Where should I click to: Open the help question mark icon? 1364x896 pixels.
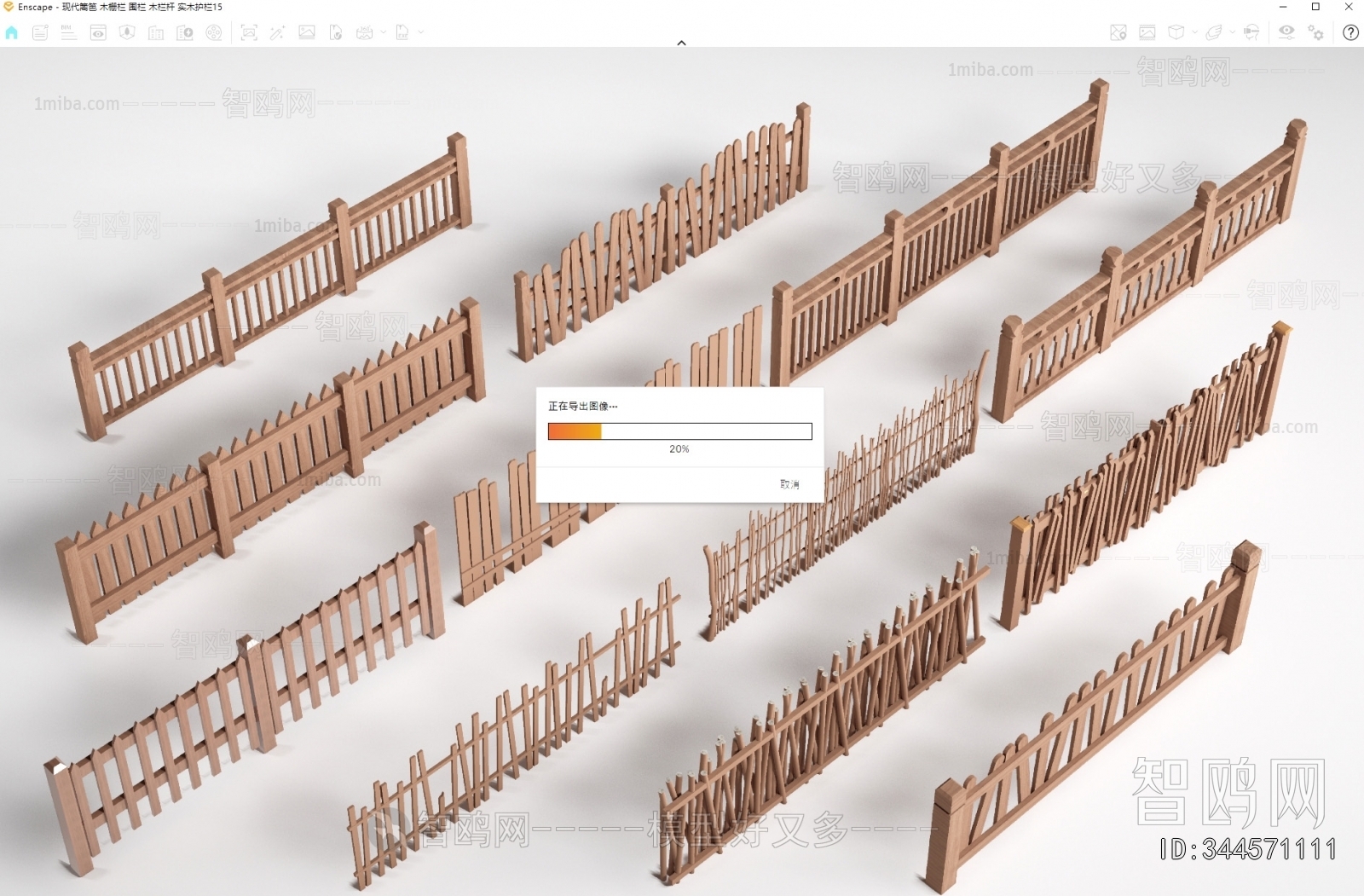[1350, 33]
